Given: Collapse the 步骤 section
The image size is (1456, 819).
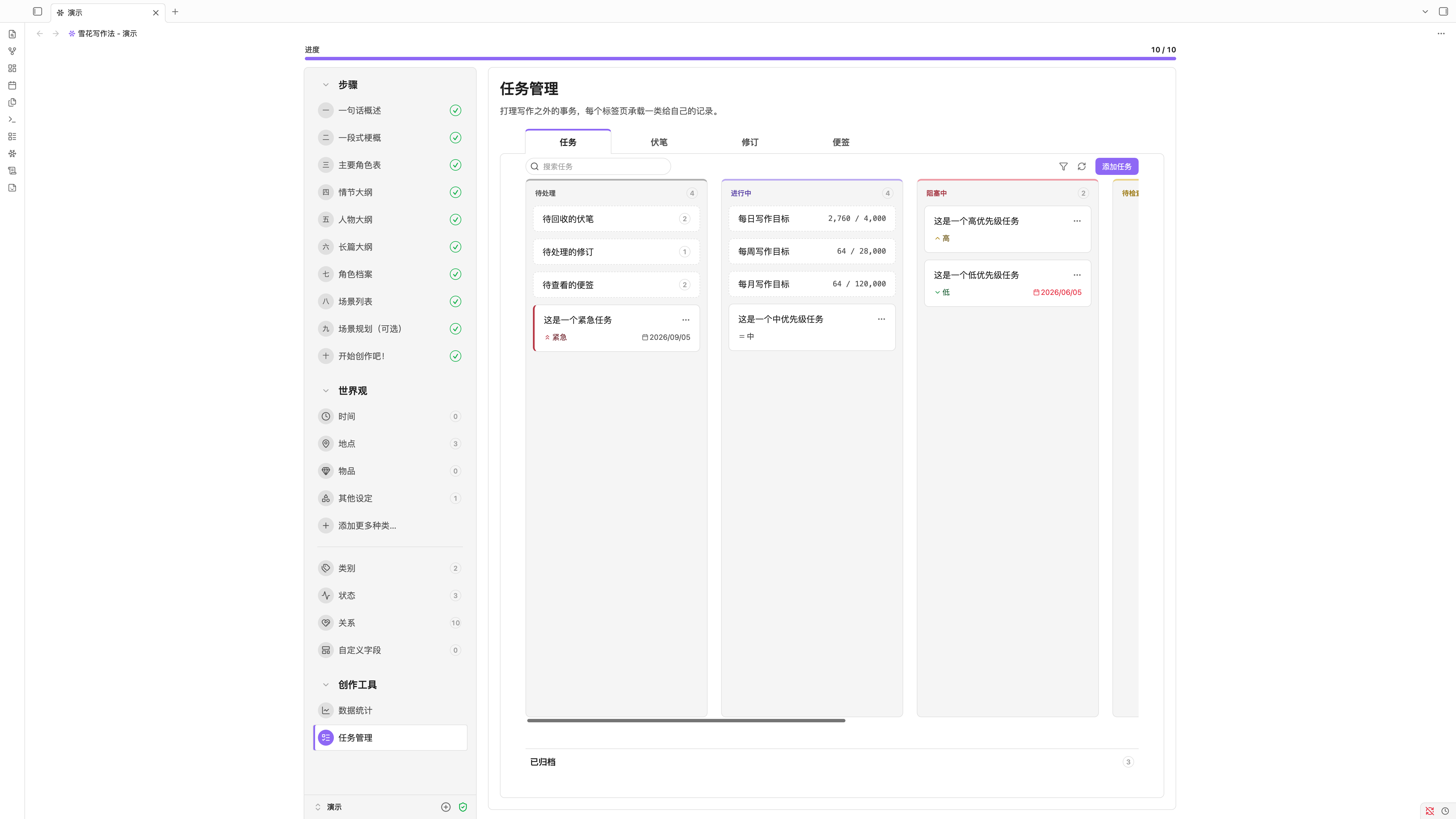Looking at the screenshot, I should (326, 85).
